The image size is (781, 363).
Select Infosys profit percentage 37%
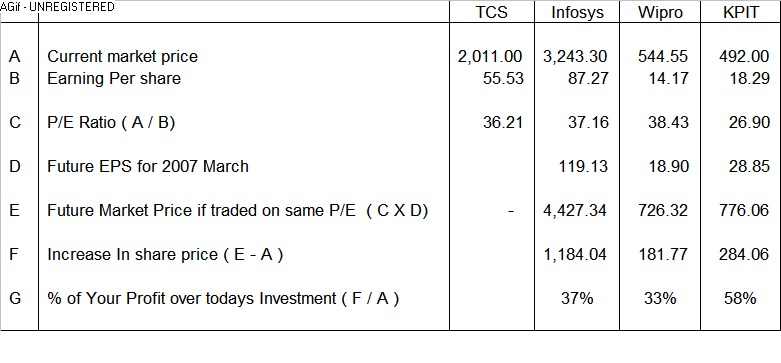tap(577, 298)
